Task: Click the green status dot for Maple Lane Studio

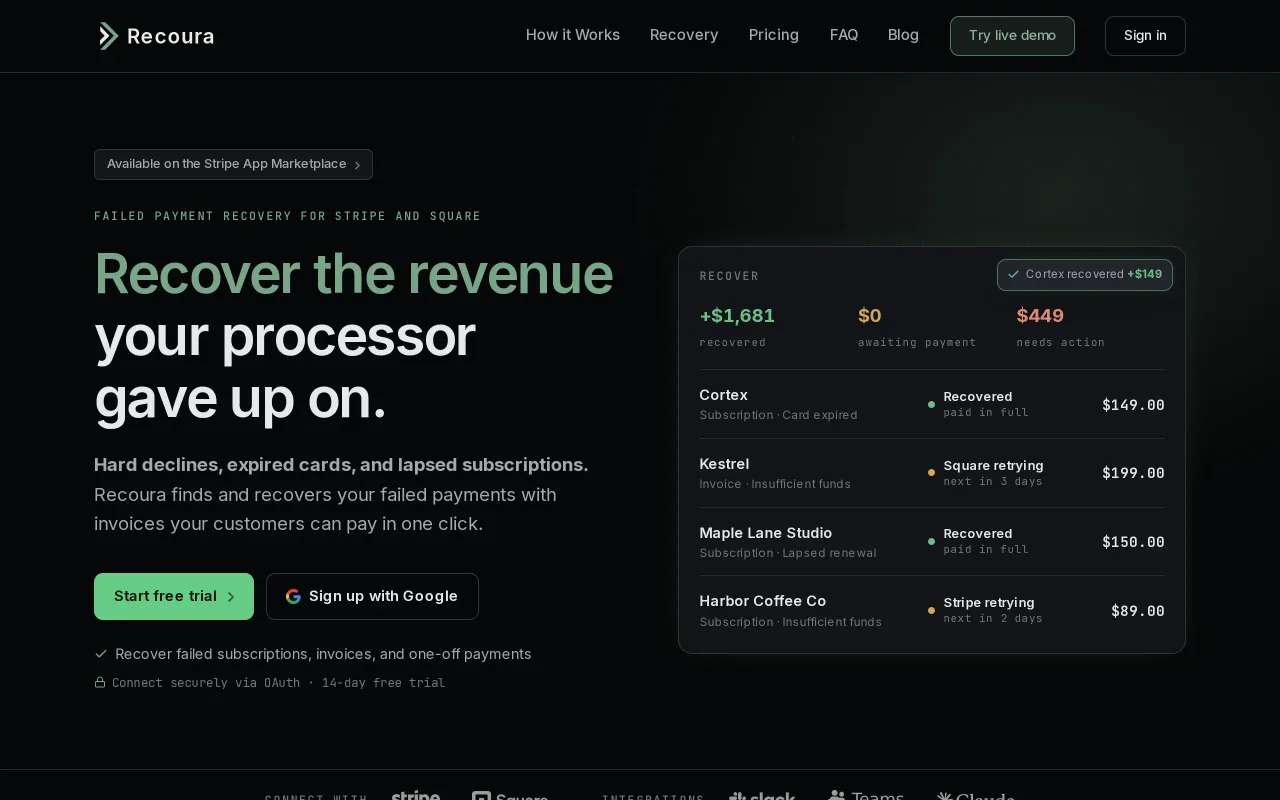Action: tap(931, 542)
